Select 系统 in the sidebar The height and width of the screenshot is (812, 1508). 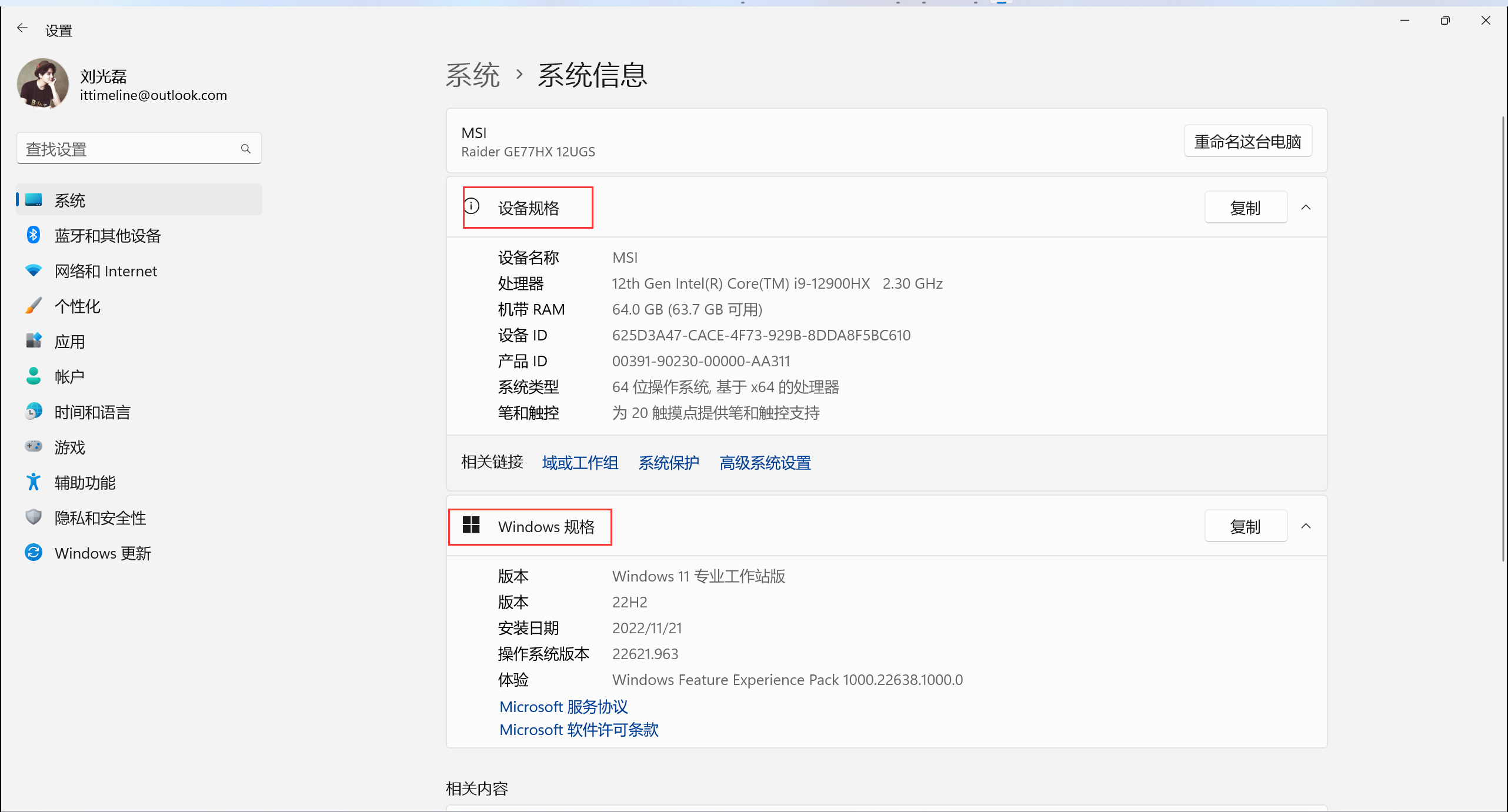click(139, 200)
